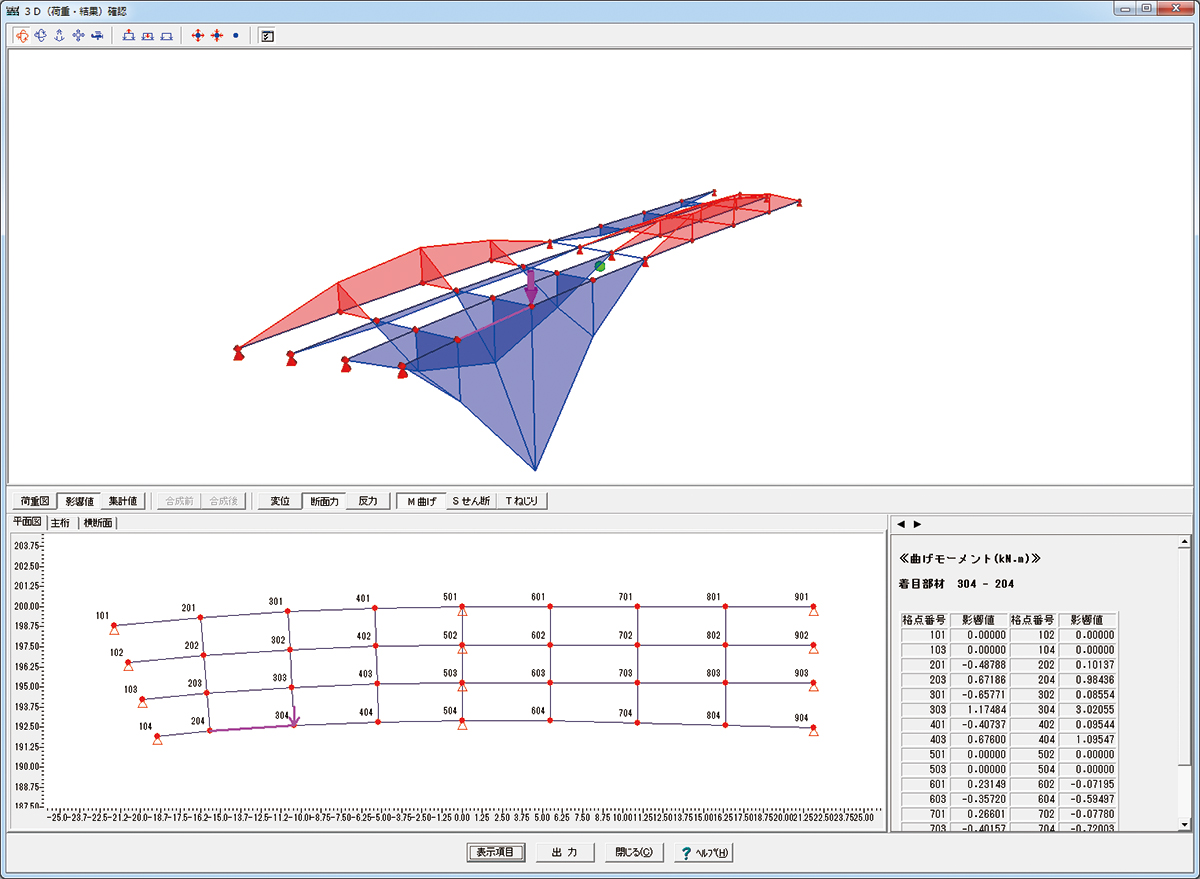Click node 304 in the plan view
Viewport: 1200px width, 879px height.
[x=294, y=725]
